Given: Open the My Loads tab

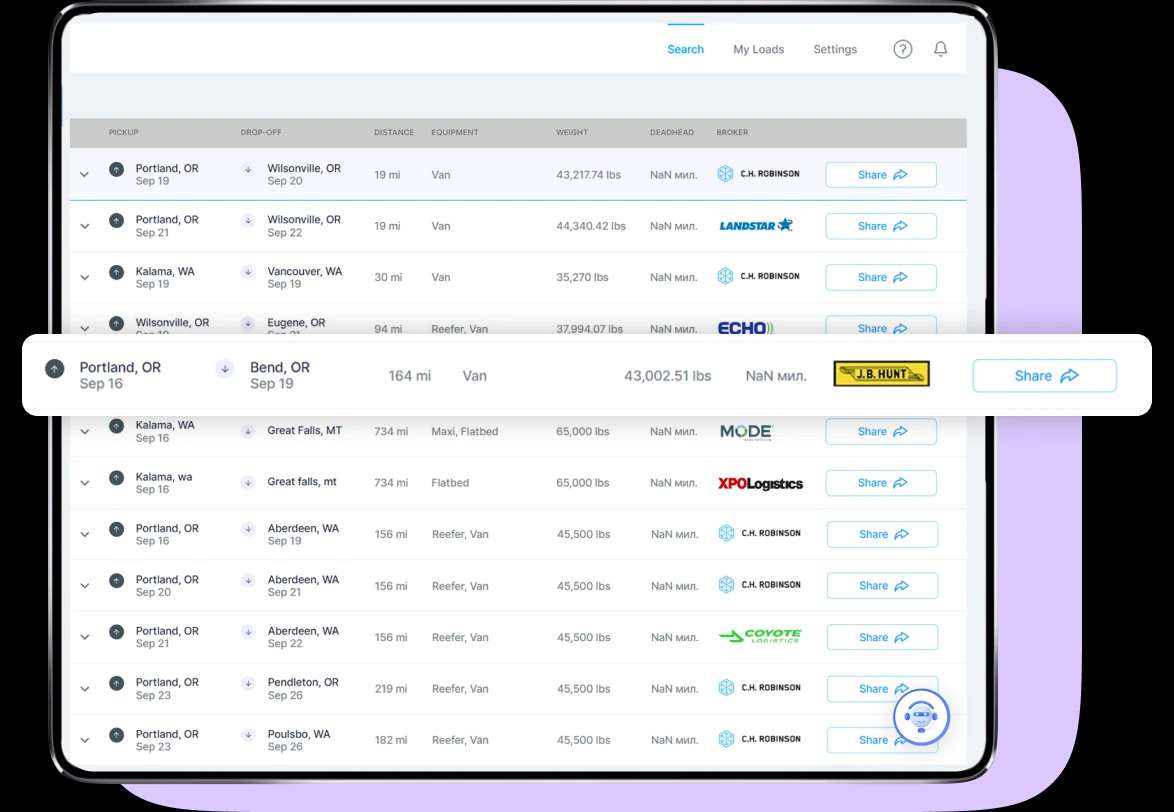Looking at the screenshot, I should (758, 49).
